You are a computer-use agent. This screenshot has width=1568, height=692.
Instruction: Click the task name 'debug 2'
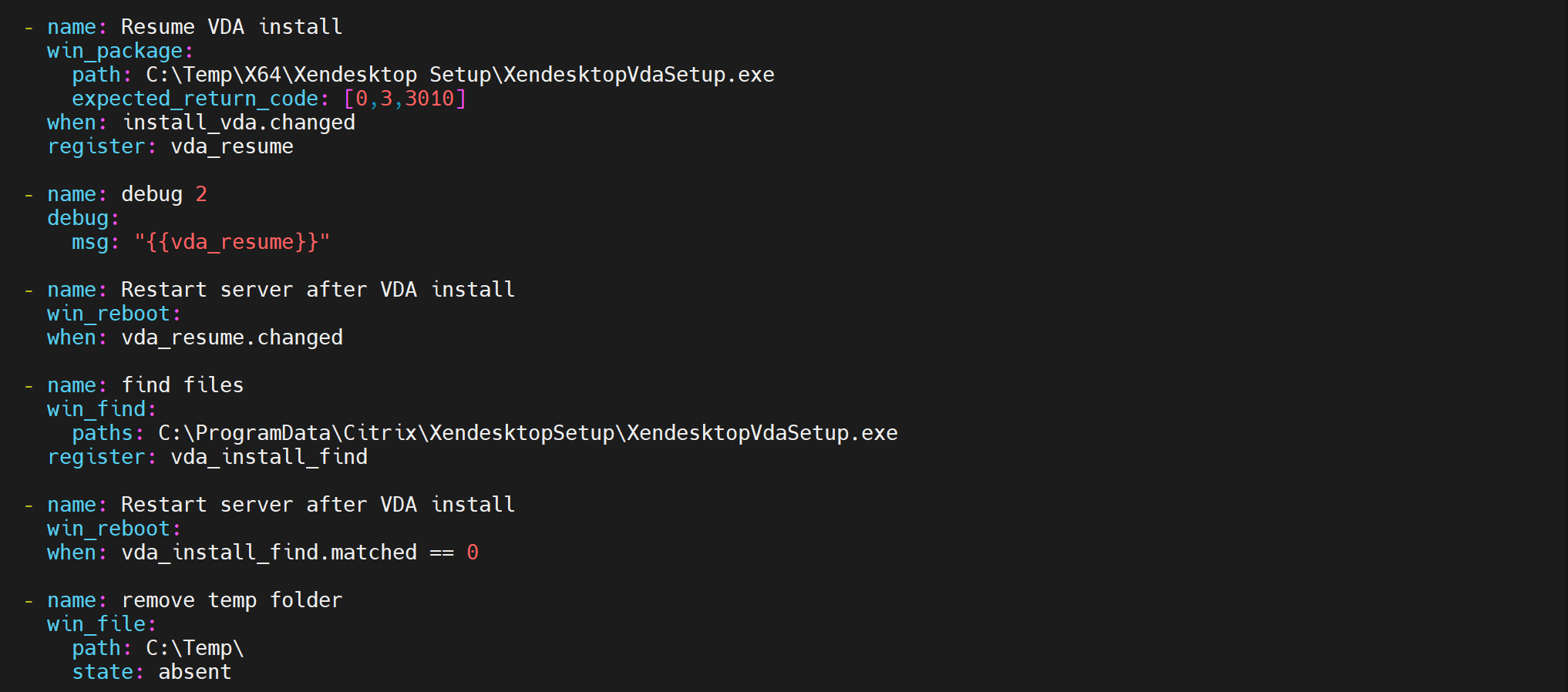pos(163,194)
